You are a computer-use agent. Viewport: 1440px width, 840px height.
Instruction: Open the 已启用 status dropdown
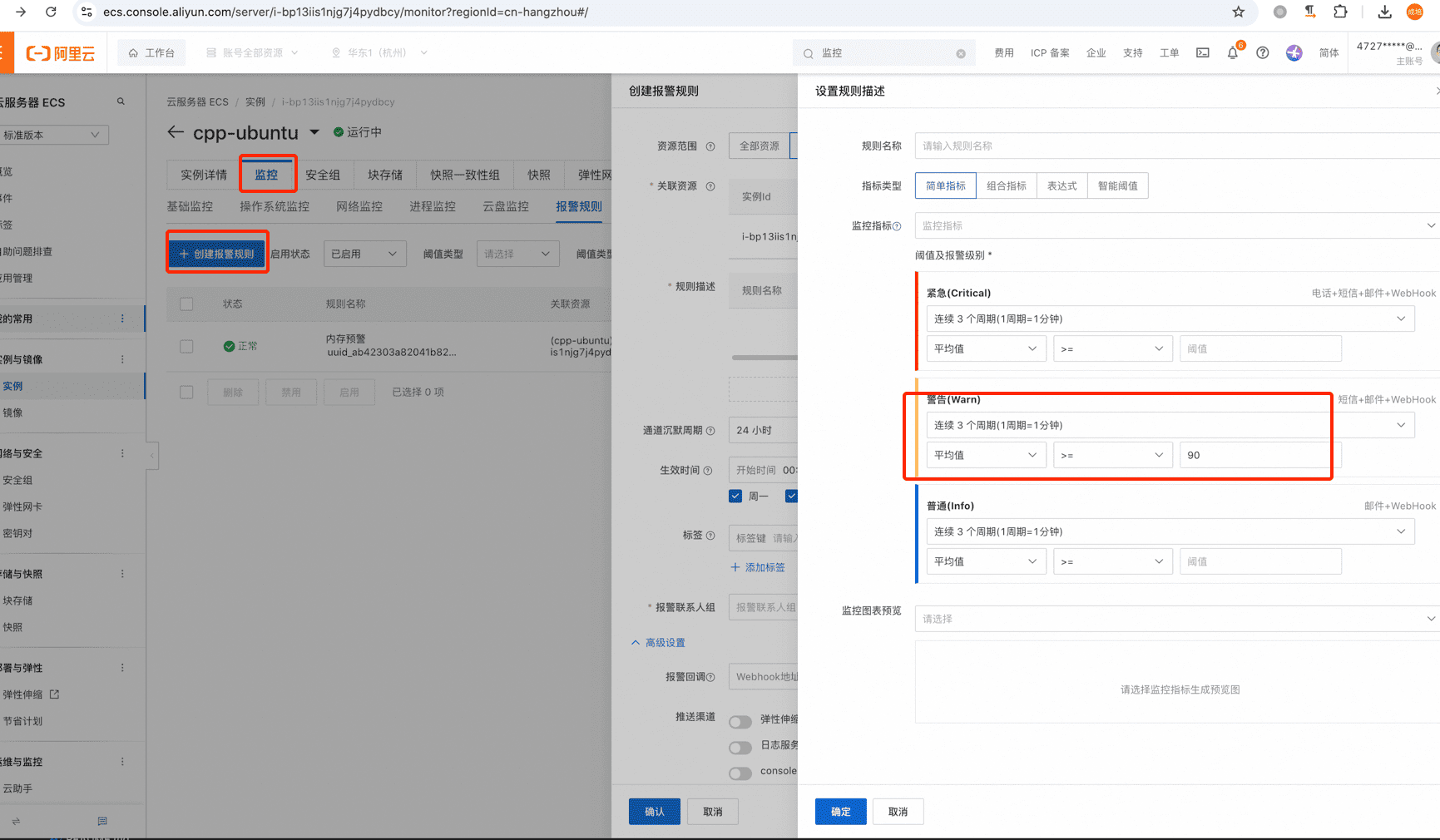click(x=364, y=254)
